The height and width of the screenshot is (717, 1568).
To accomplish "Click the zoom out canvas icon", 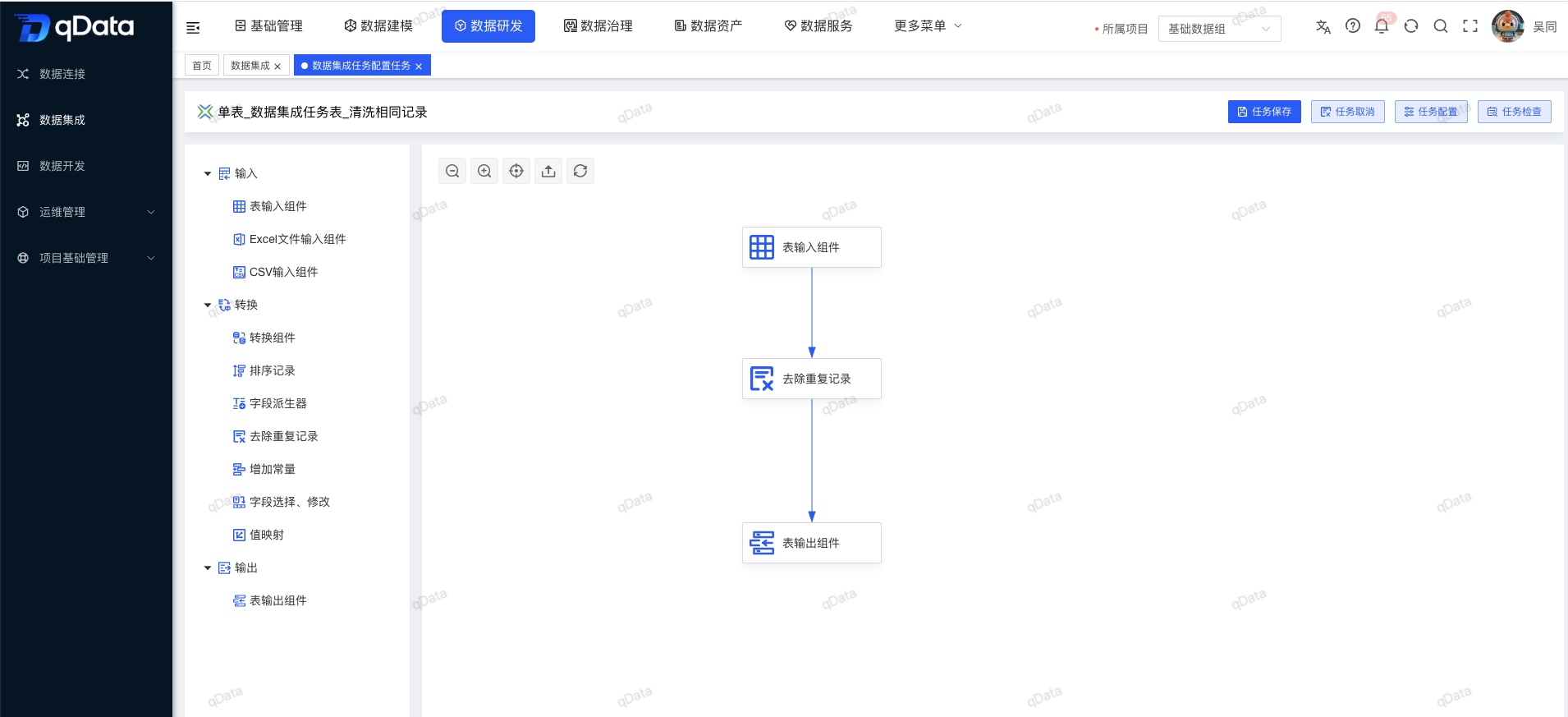I will click(x=452, y=171).
